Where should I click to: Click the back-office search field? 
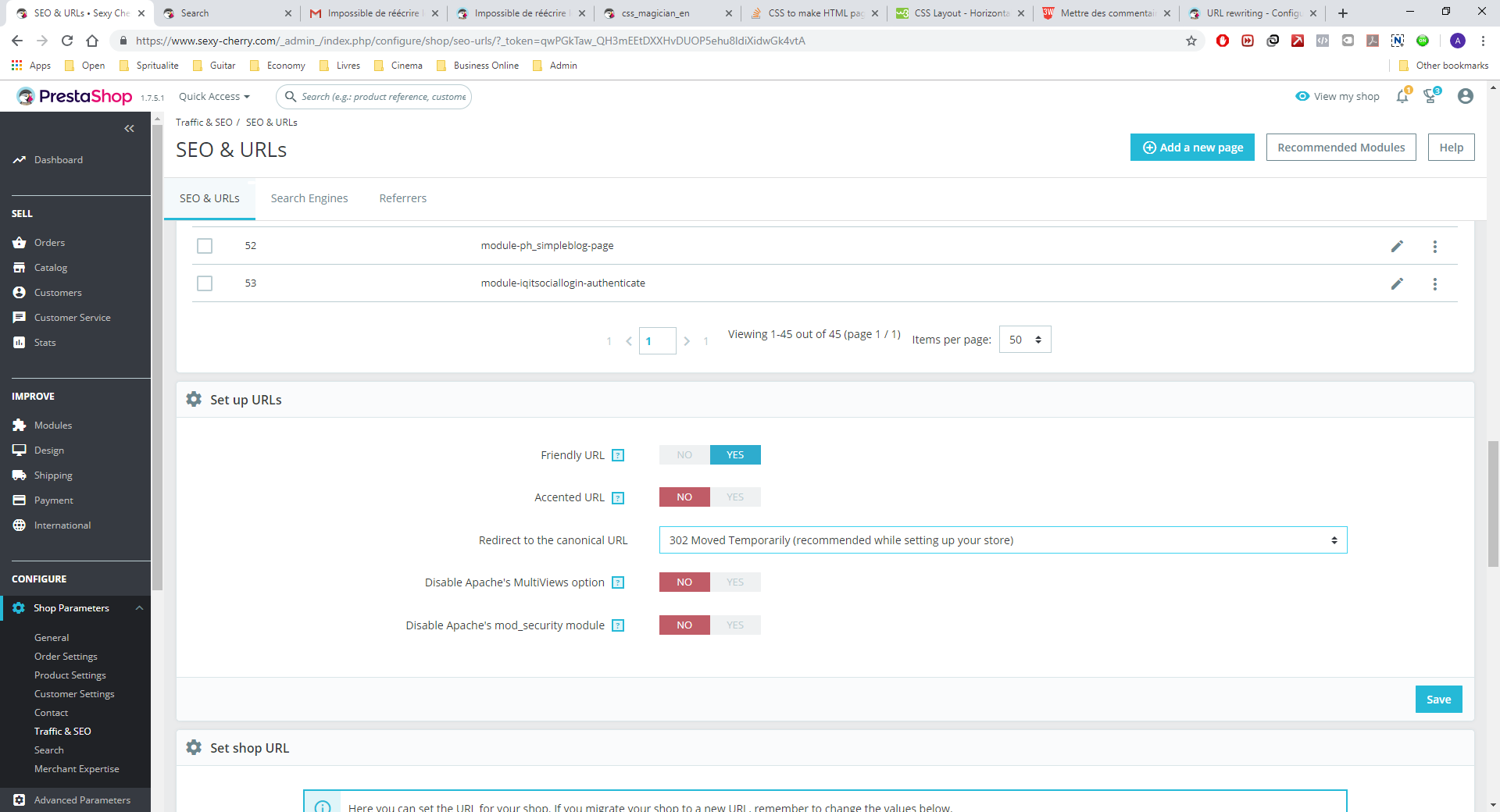(373, 97)
